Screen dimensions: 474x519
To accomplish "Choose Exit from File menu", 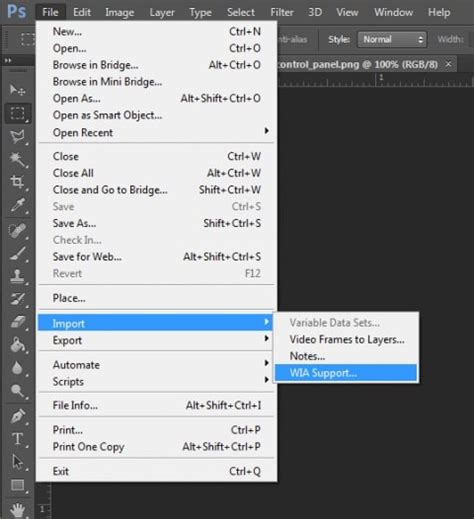I will click(156, 471).
